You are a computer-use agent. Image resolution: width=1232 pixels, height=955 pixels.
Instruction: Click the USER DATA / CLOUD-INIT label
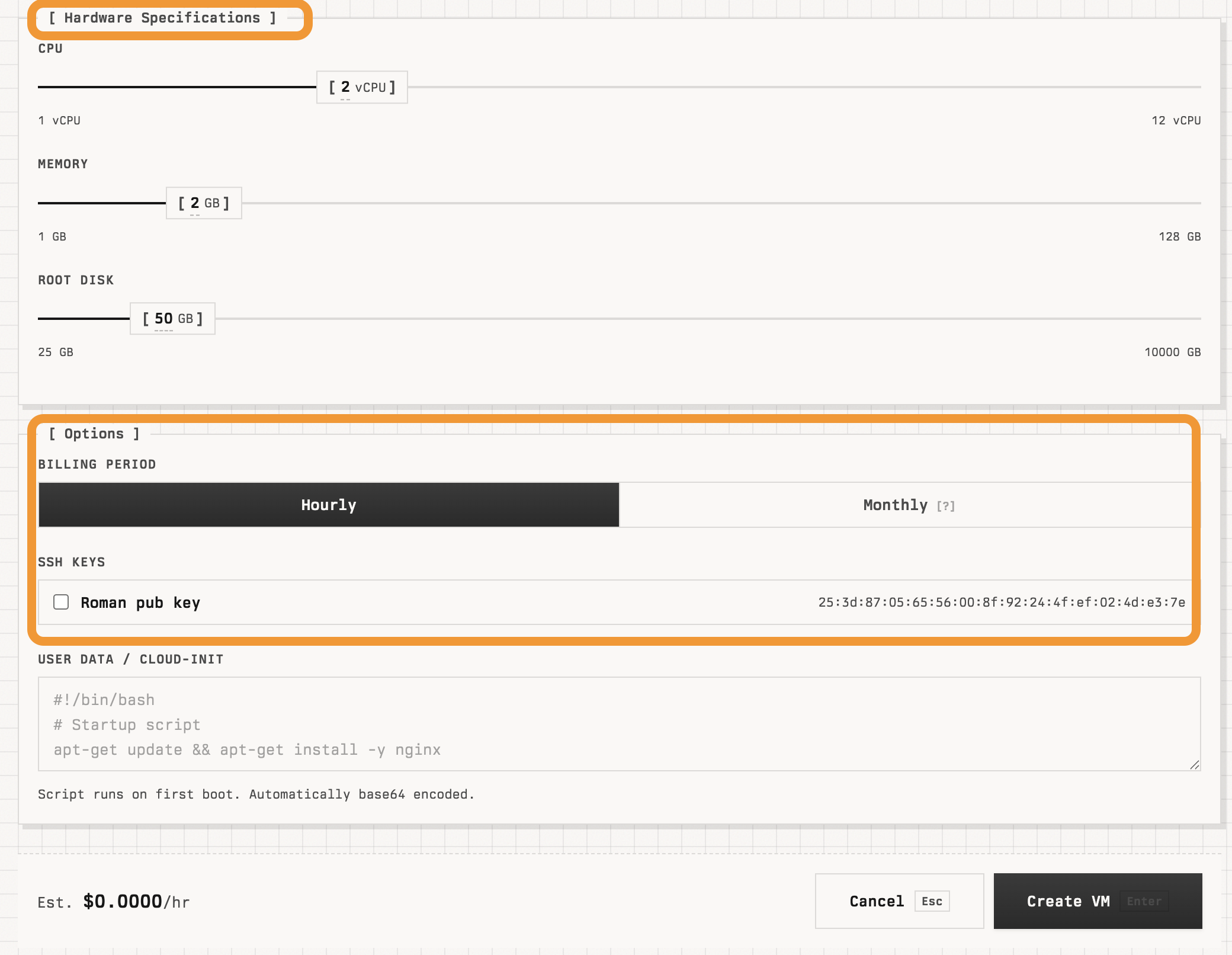coord(130,659)
